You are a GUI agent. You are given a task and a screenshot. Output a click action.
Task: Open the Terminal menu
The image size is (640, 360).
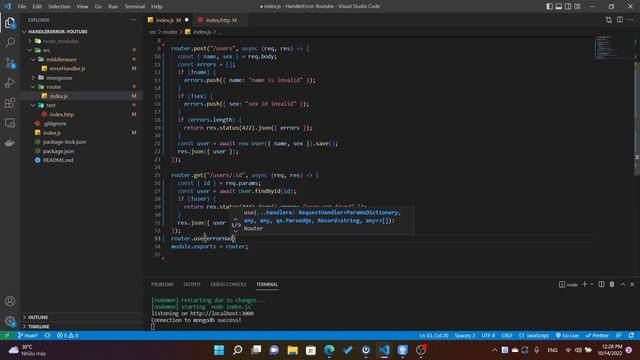point(134,7)
